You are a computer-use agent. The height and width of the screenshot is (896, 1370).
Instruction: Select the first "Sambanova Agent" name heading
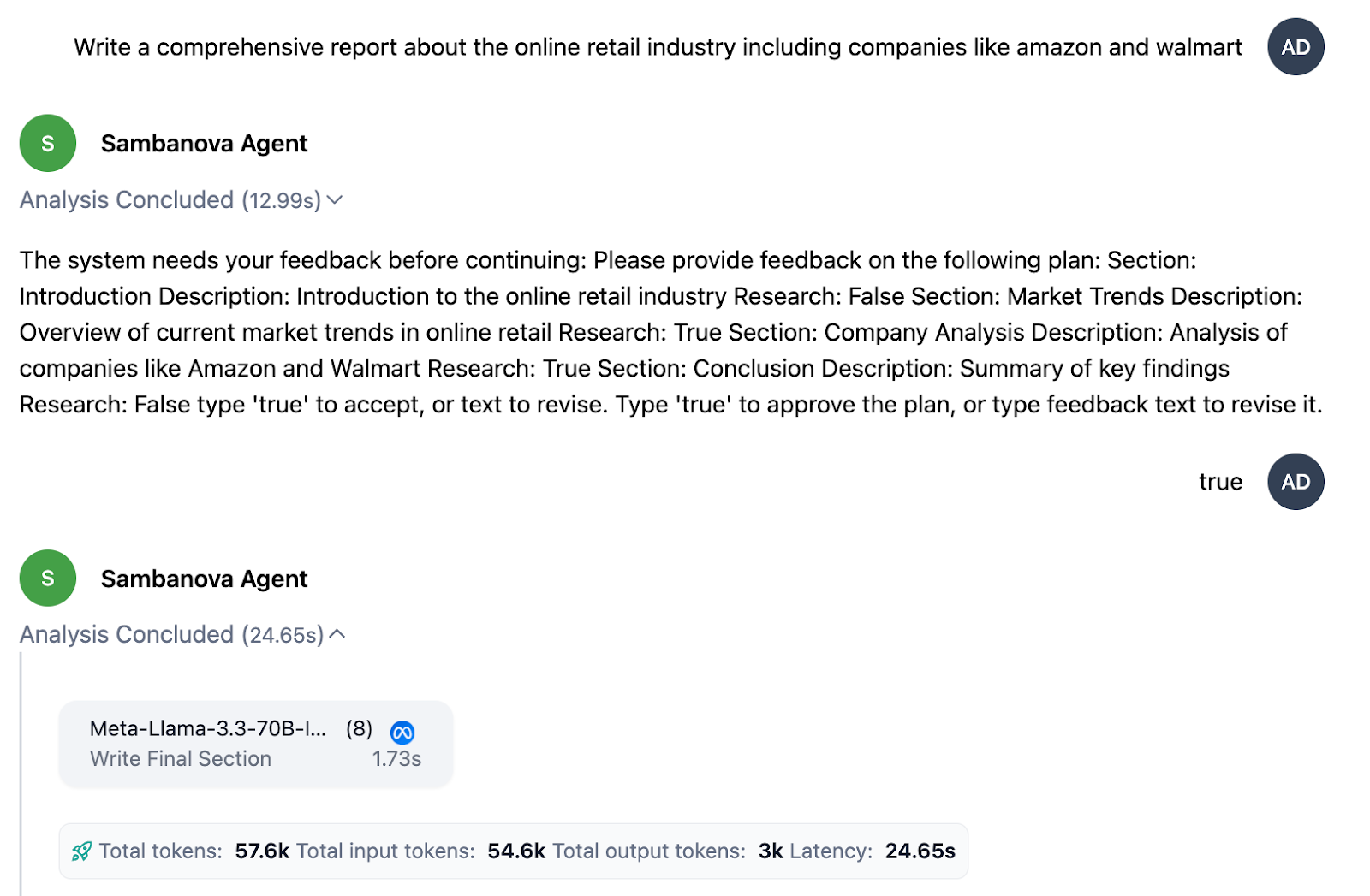[205, 143]
